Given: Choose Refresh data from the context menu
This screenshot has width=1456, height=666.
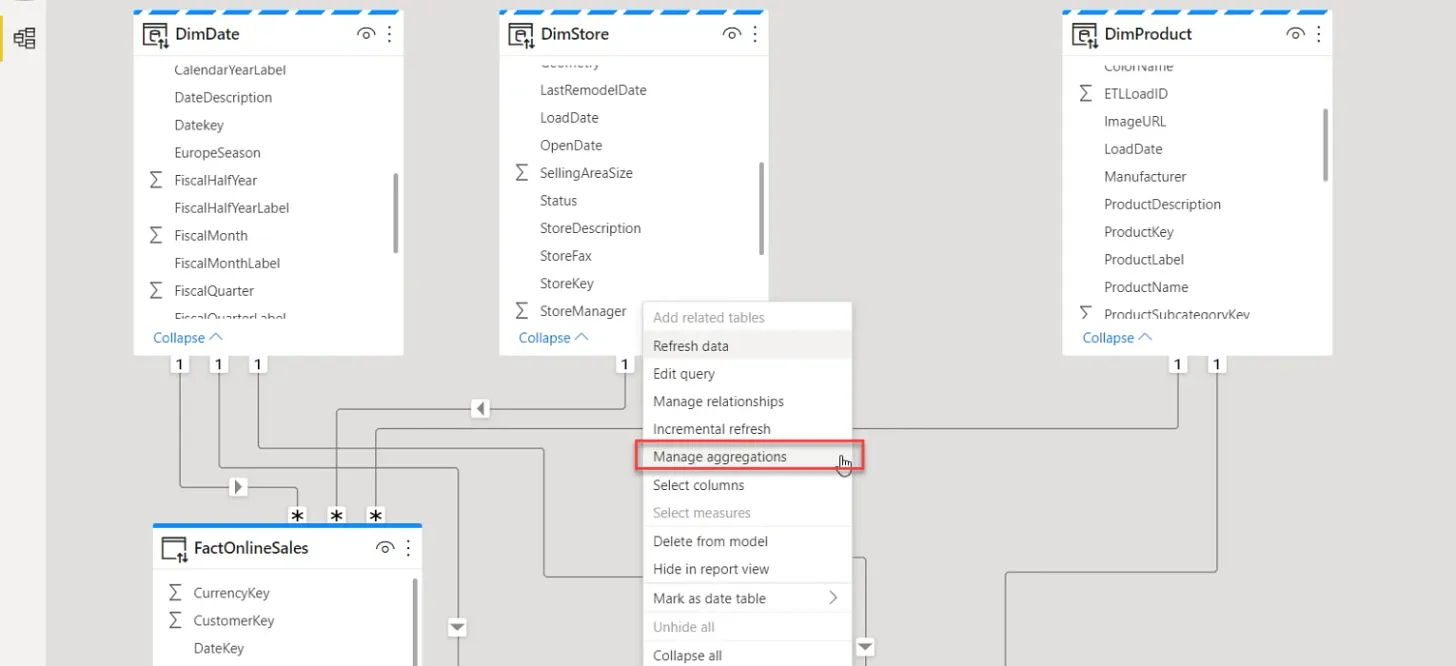Looking at the screenshot, I should click(x=688, y=345).
